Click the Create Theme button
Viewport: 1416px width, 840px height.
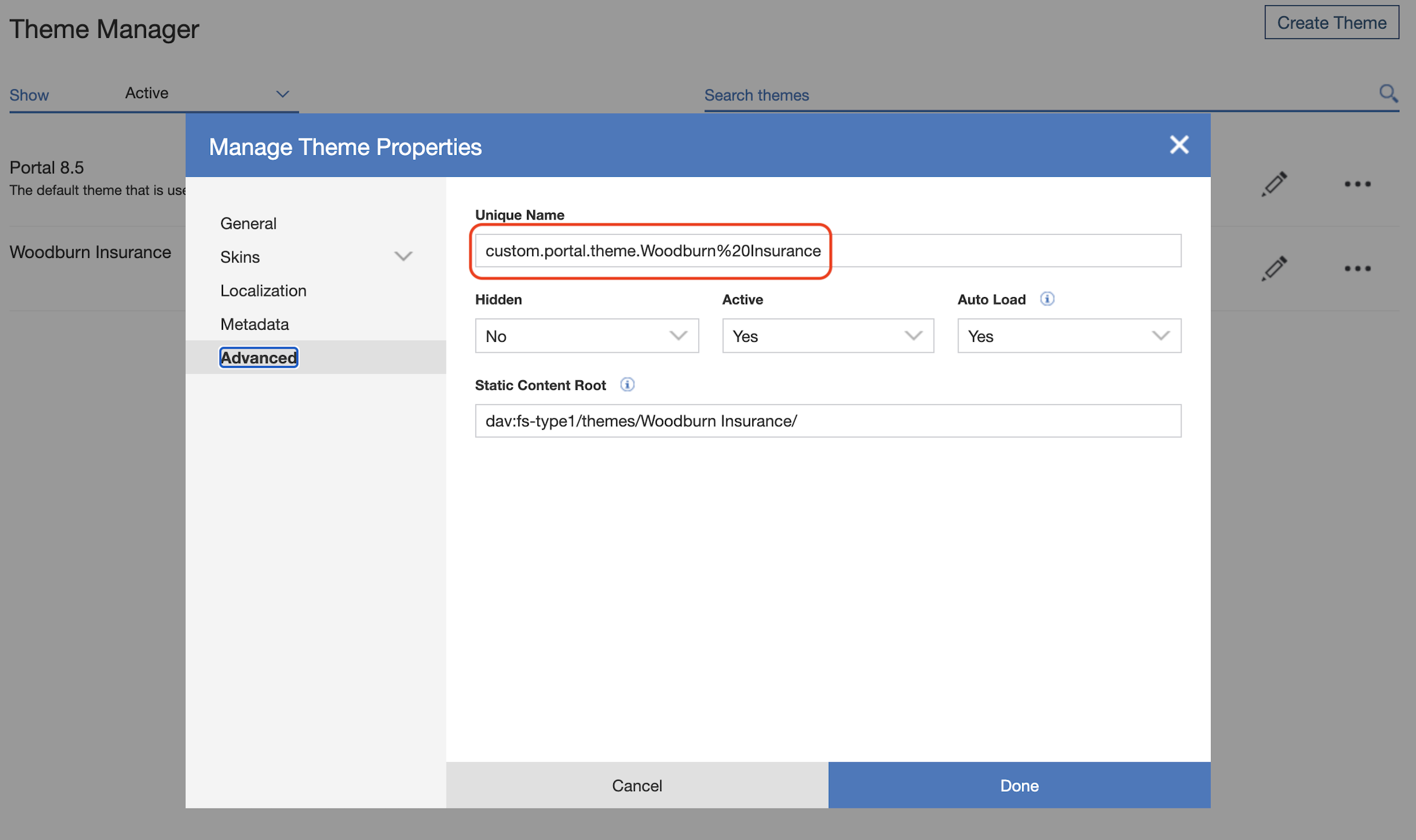click(x=1332, y=22)
